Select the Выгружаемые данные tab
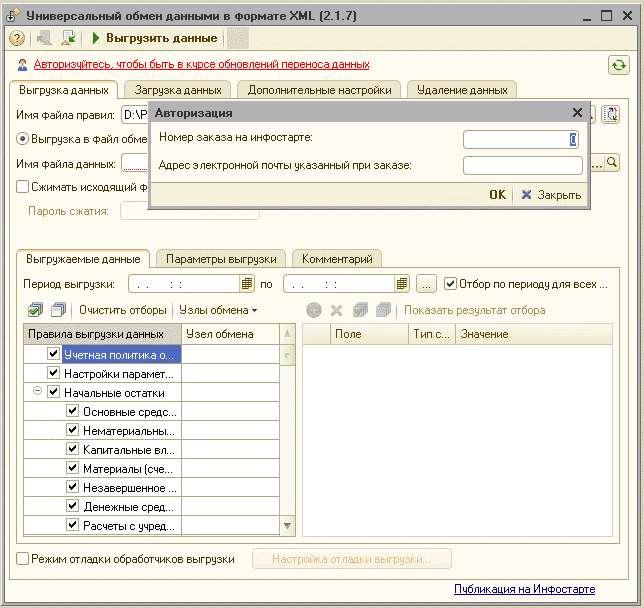Image resolution: width=644 pixels, height=608 pixels. pos(83,259)
